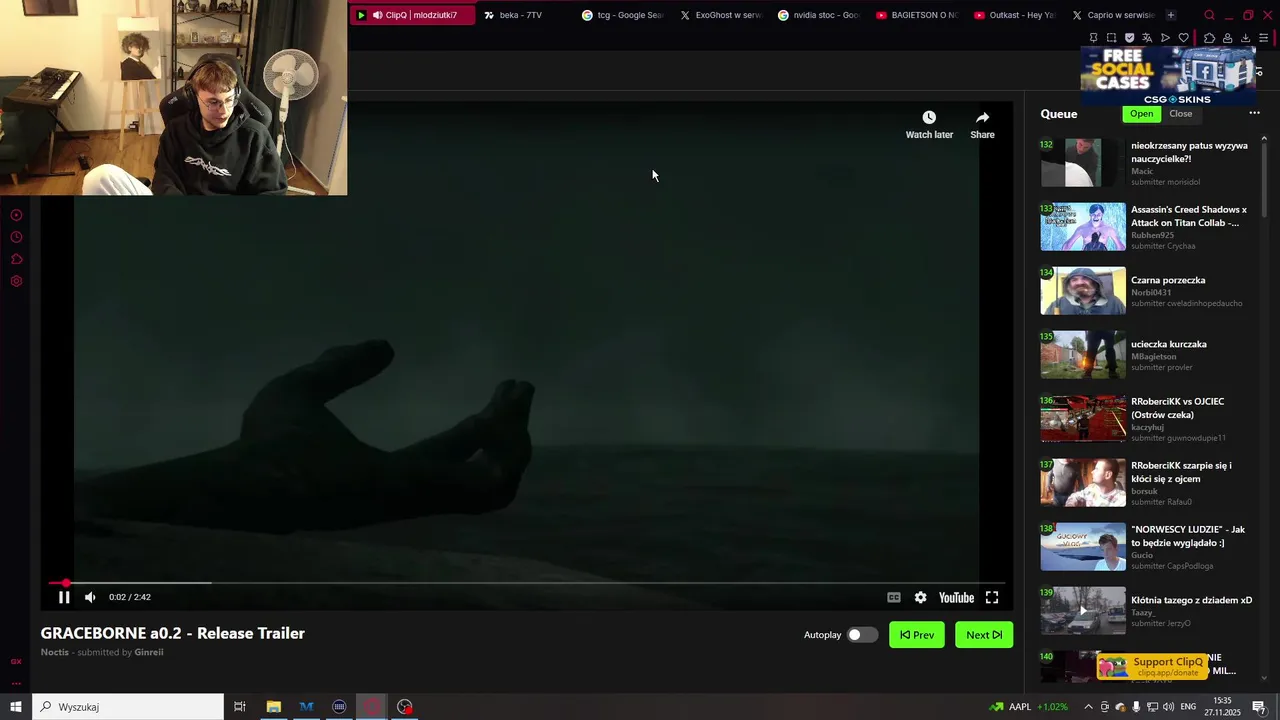Open the browser downloads icon

pos(1245,38)
